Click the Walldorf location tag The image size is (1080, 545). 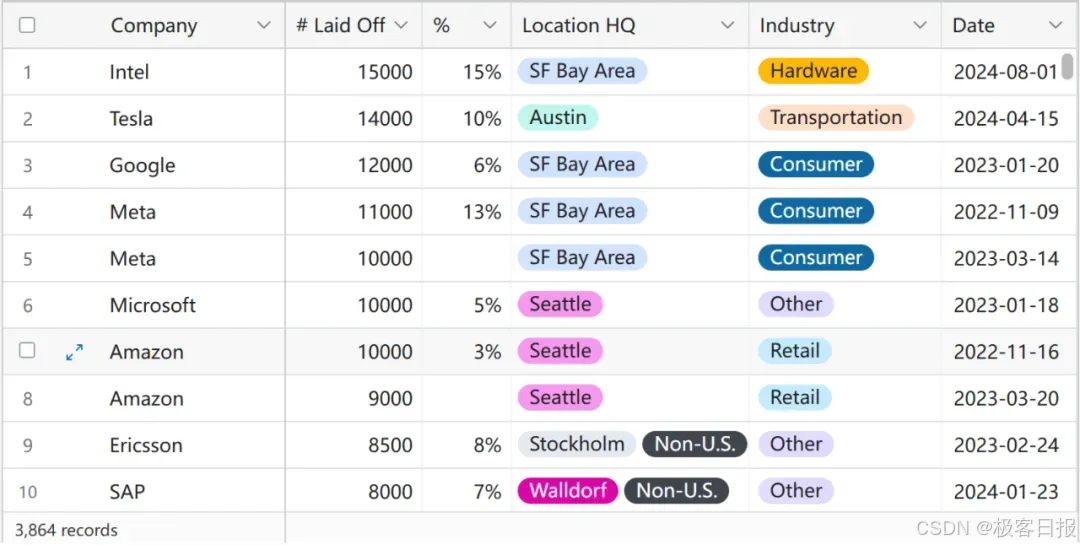[x=568, y=491]
